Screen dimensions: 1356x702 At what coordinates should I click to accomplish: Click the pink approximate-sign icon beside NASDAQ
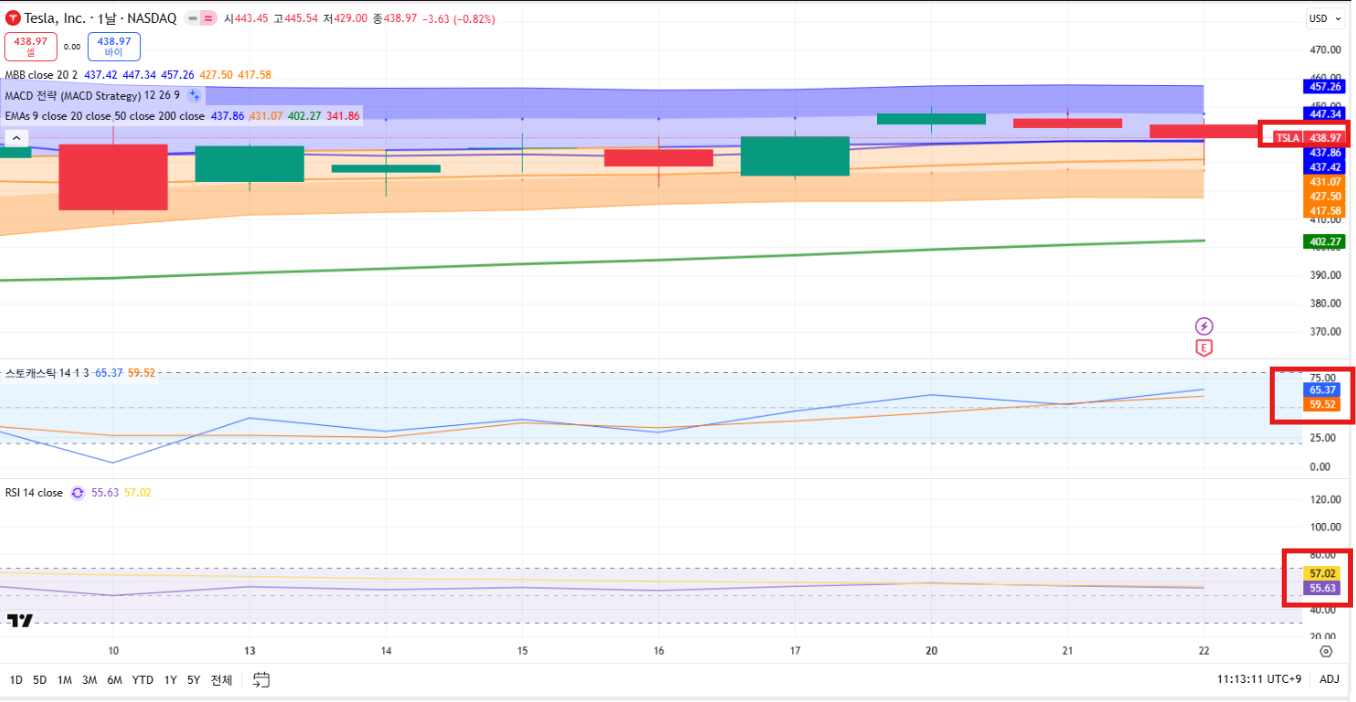click(x=208, y=18)
